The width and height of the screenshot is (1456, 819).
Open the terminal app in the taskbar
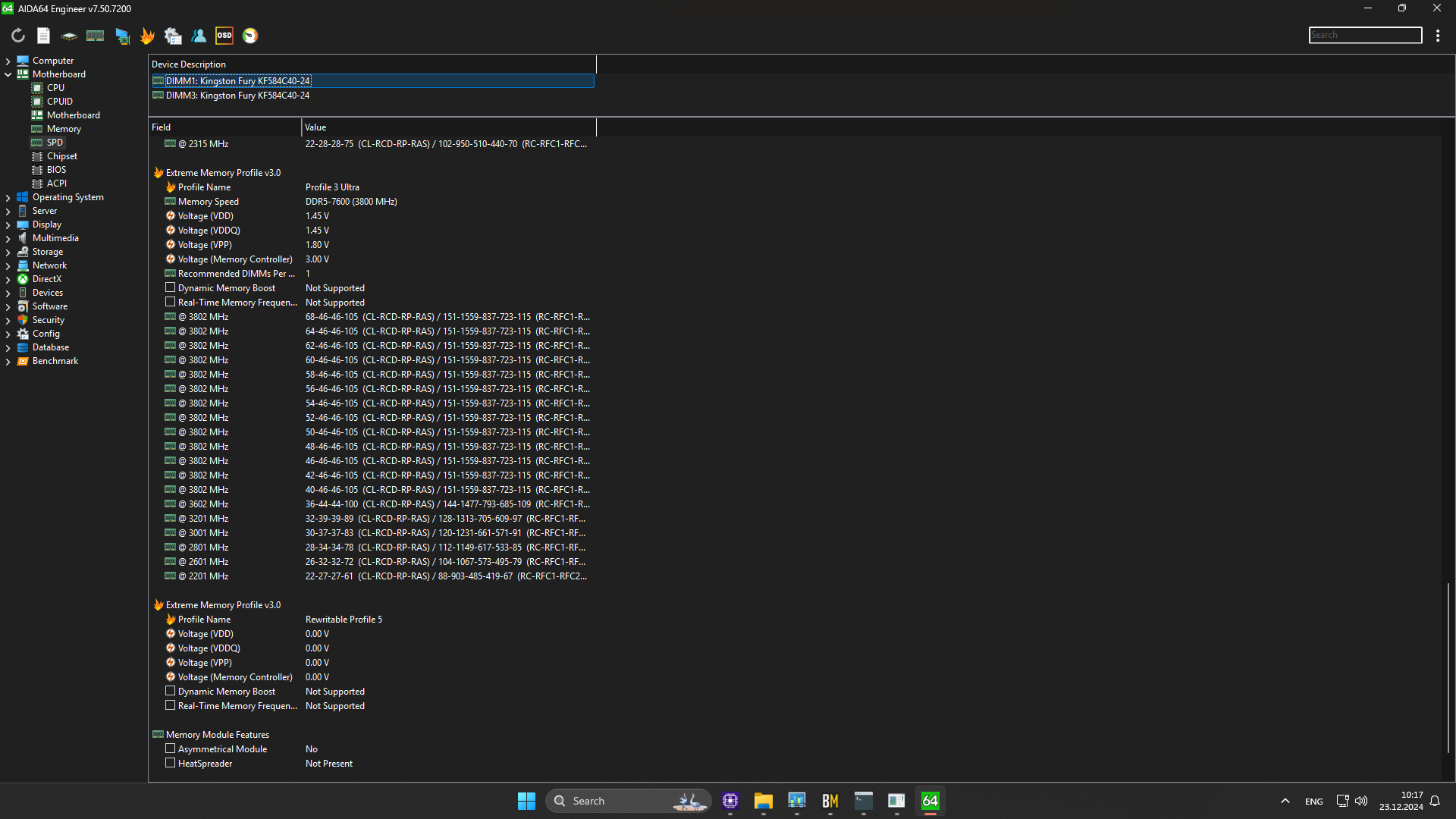point(863,801)
